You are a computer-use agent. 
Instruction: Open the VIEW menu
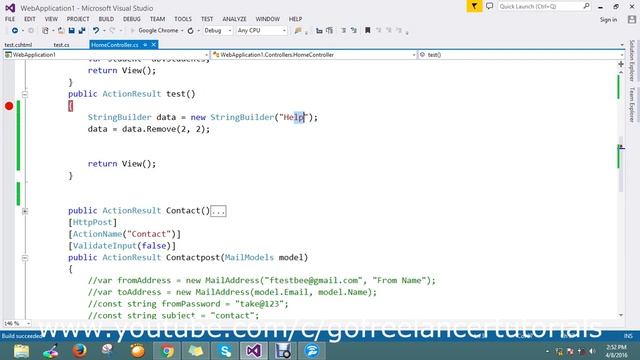51,19
